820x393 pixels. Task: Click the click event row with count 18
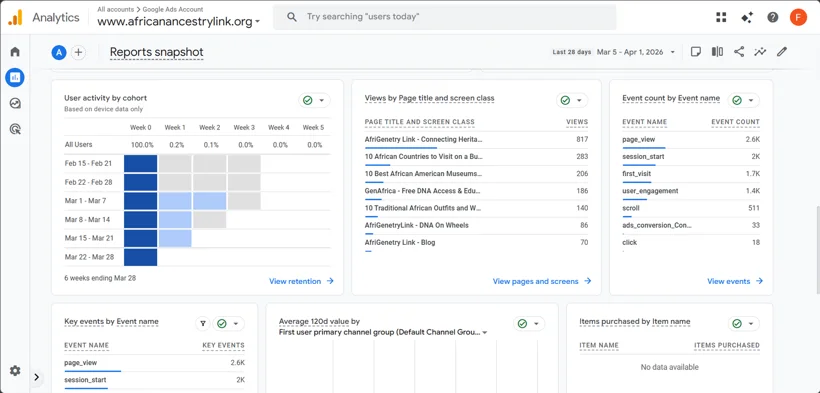click(691, 243)
